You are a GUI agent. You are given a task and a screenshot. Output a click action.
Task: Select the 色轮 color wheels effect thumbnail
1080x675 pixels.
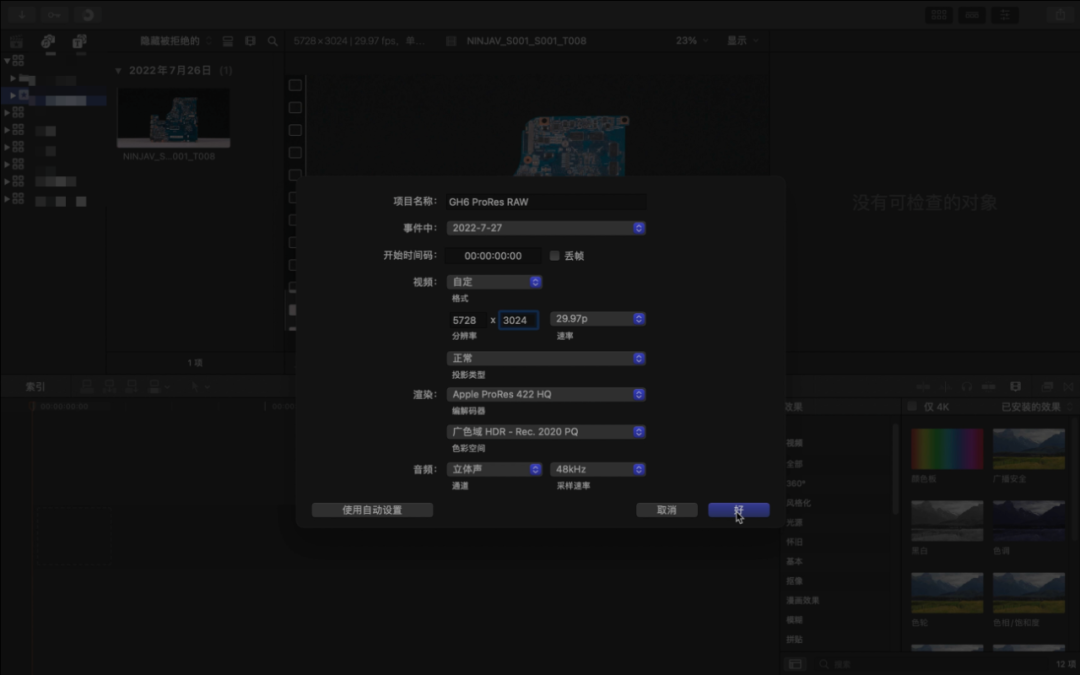point(947,592)
